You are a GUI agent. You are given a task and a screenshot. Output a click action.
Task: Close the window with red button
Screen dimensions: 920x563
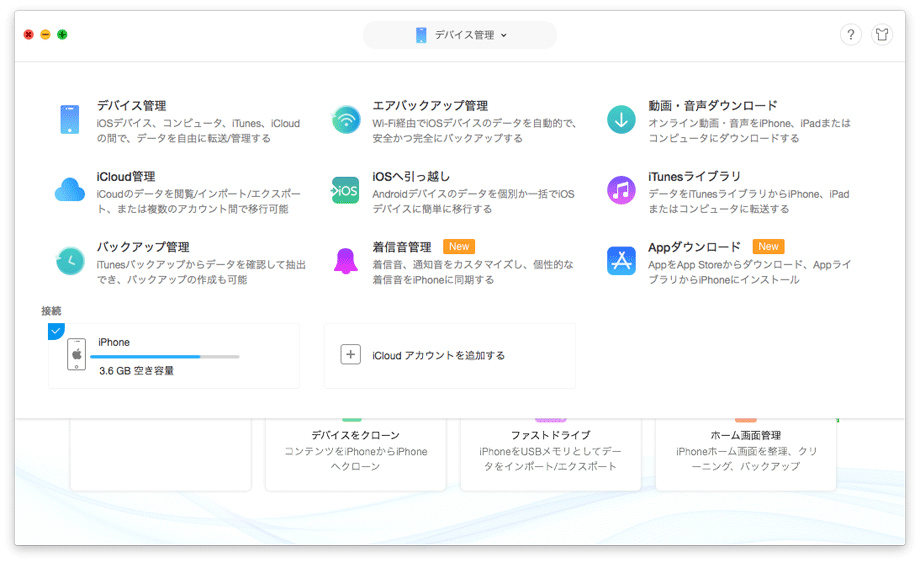pos(28,35)
